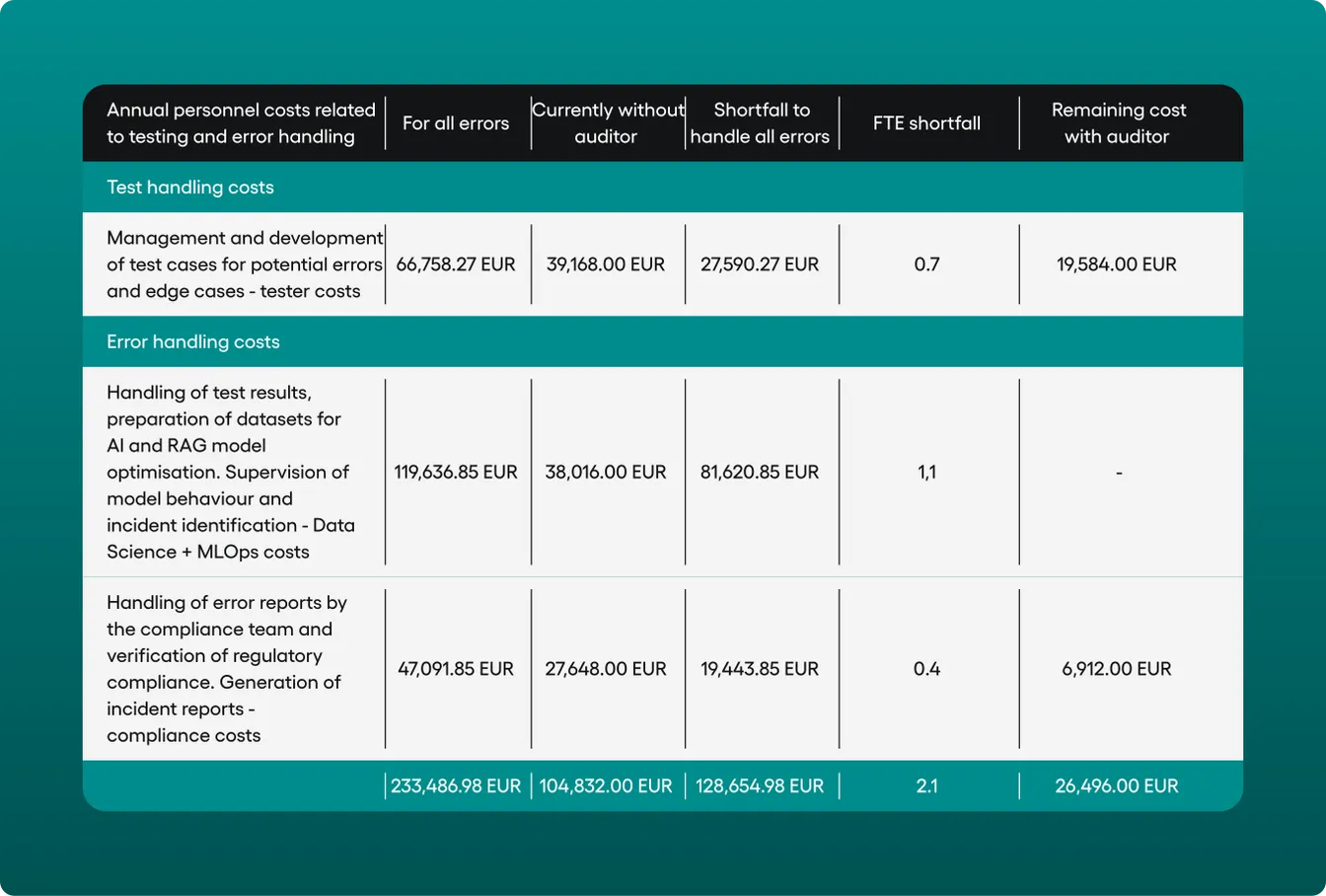Click the value 19,584.00 EUR

point(1117,264)
